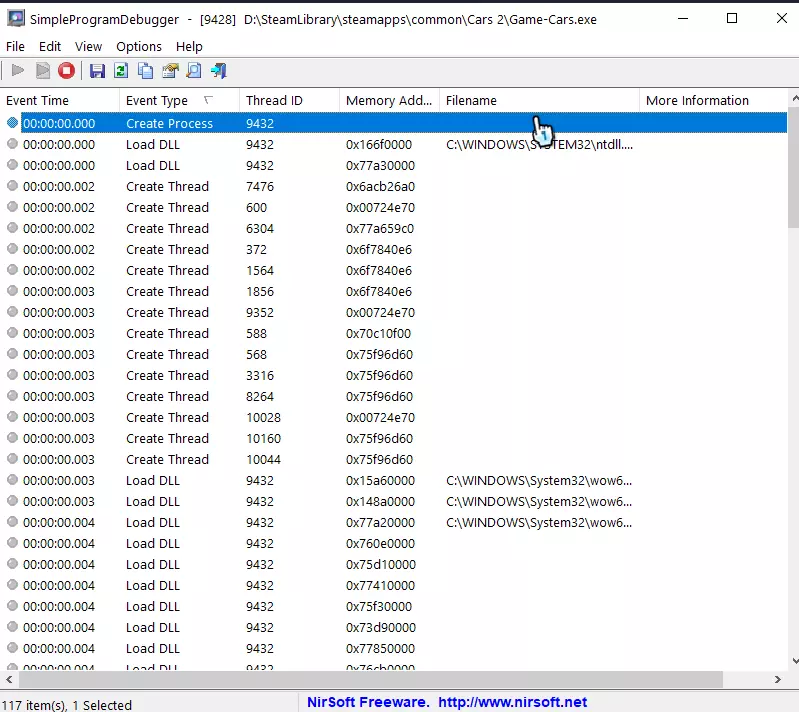Click the green Refresh toolbar icon
The height and width of the screenshot is (712, 799).
pos(121,70)
